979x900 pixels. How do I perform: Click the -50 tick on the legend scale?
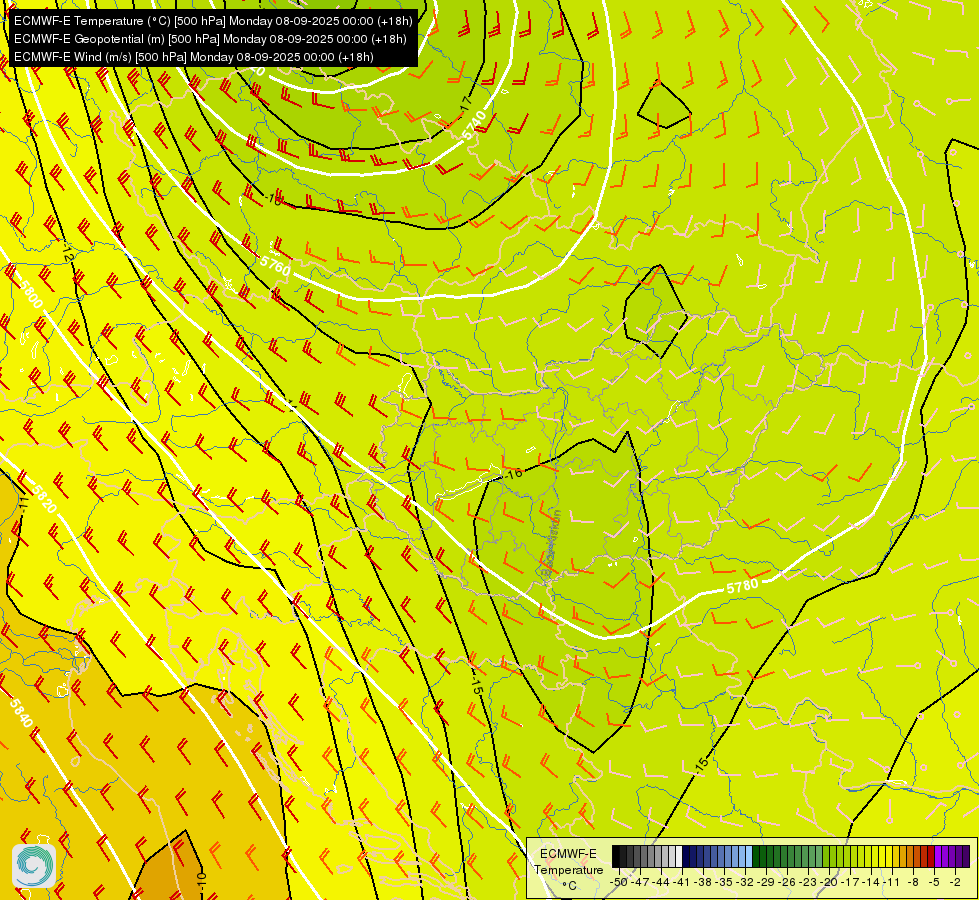pos(619,882)
